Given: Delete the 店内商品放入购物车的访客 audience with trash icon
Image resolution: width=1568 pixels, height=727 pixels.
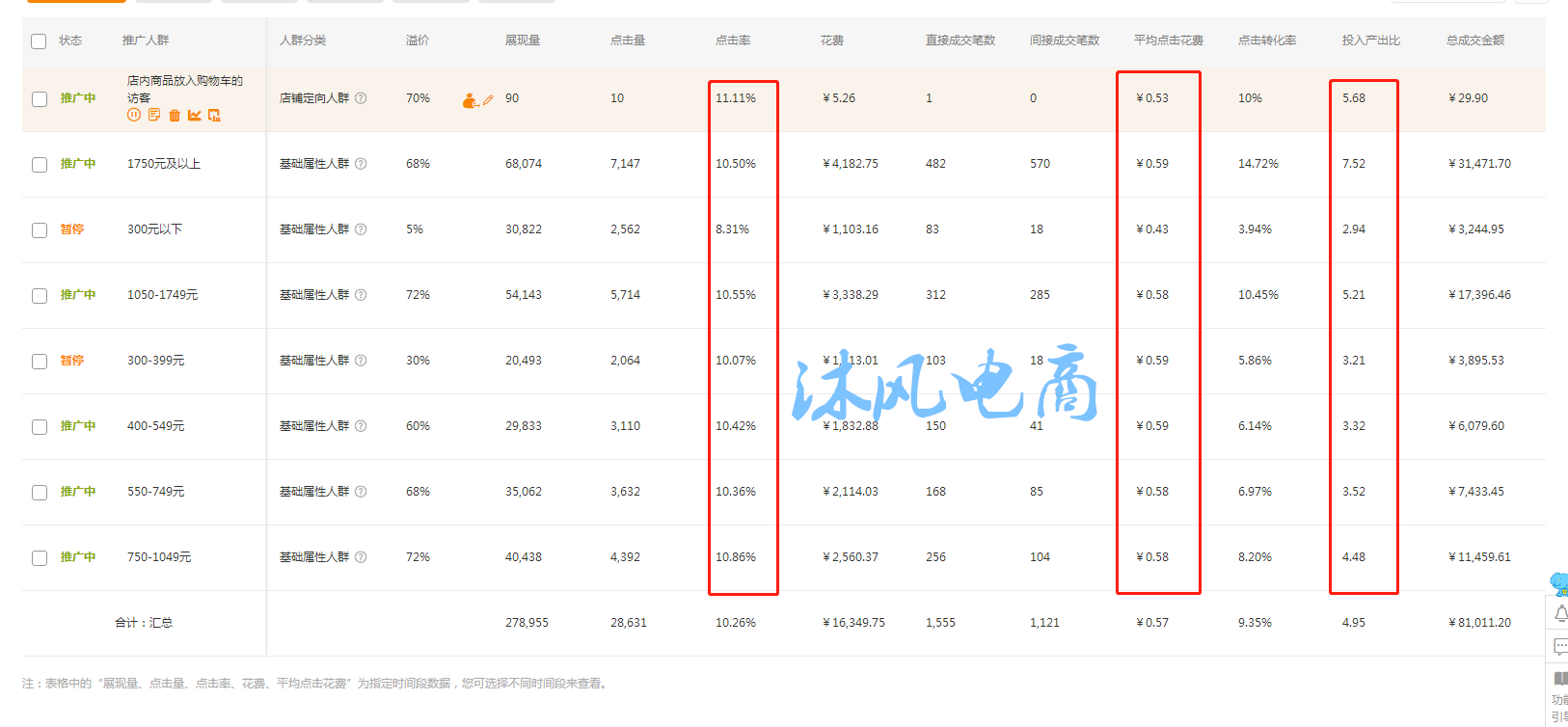Looking at the screenshot, I should coord(175,115).
